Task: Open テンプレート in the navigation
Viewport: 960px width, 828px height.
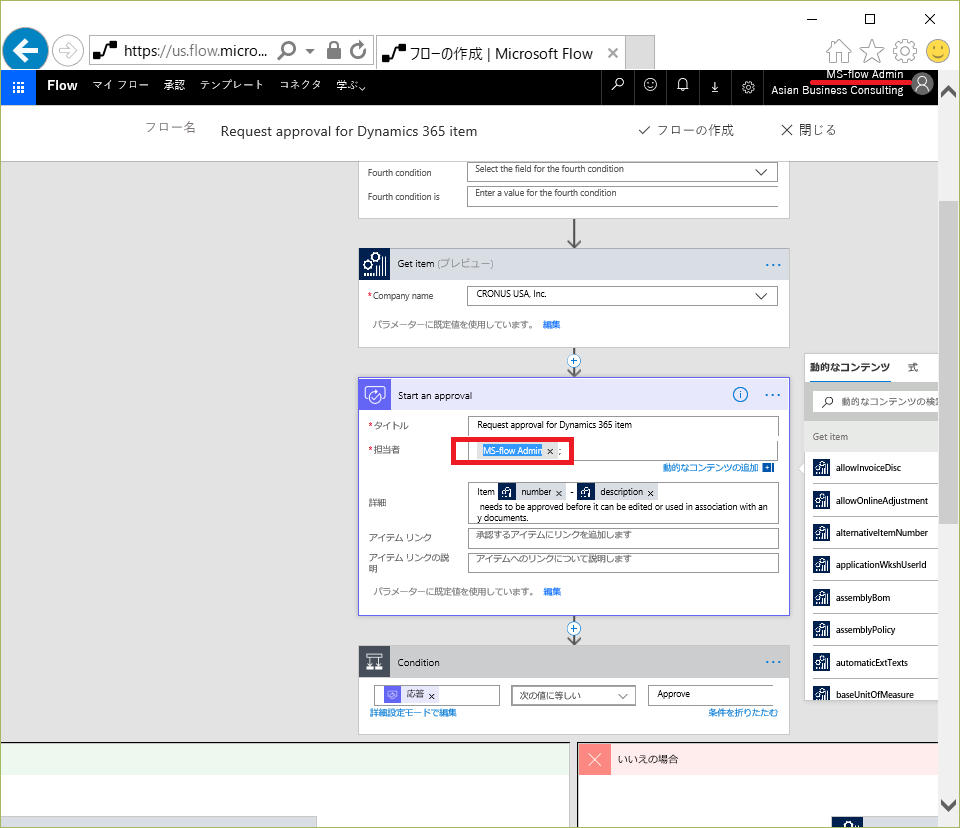Action: pos(231,85)
